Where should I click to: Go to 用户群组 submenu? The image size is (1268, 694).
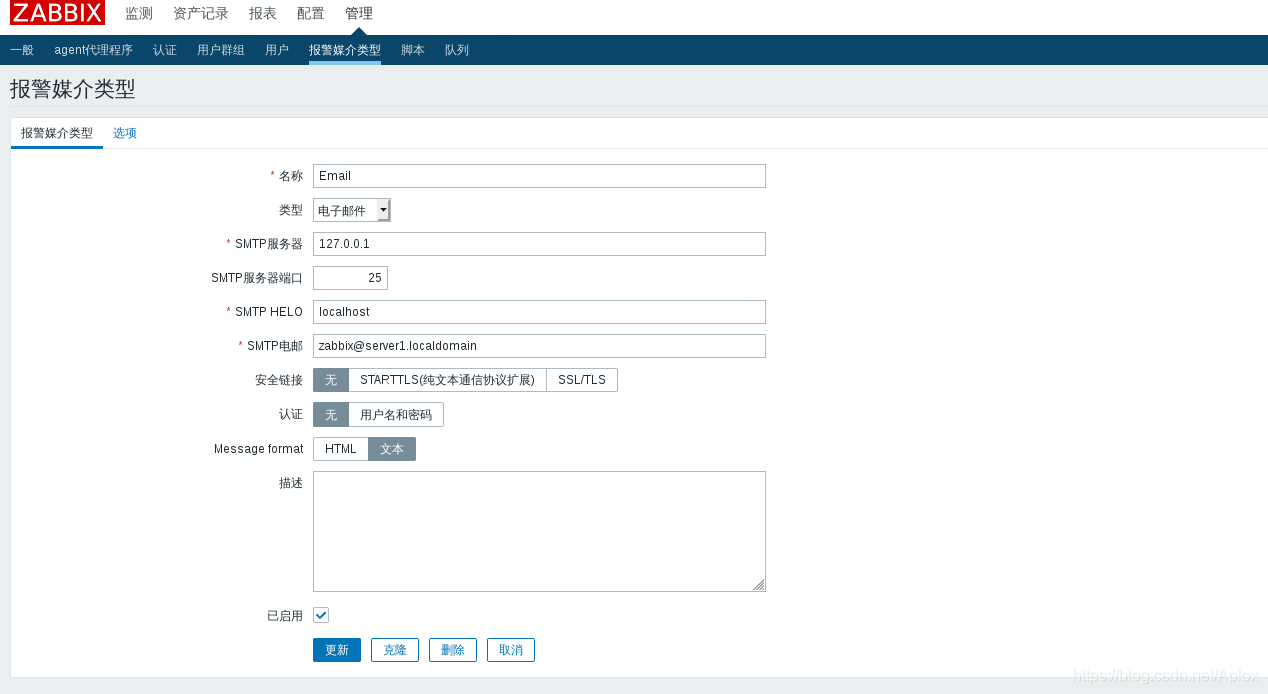(221, 50)
